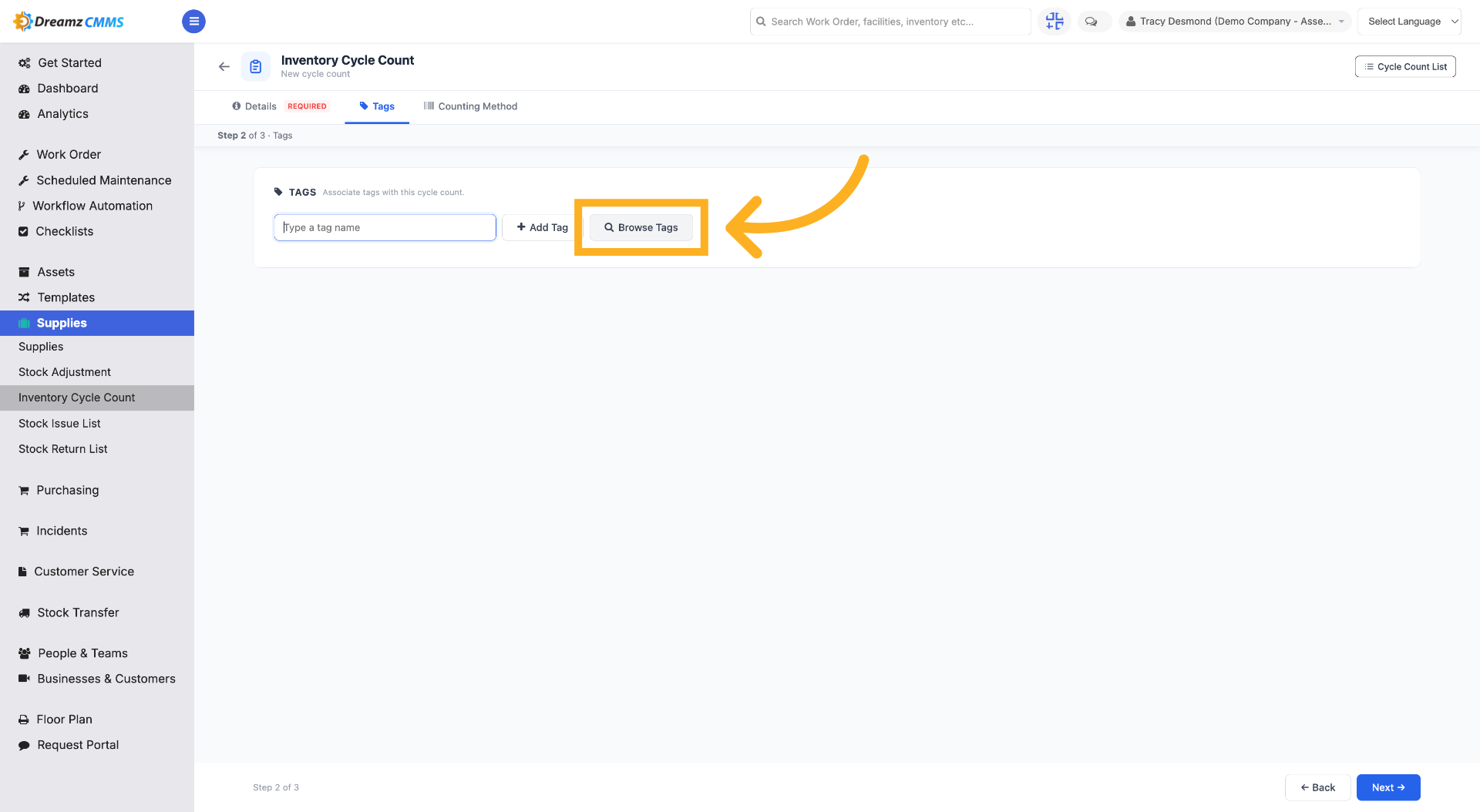Open Stock Transfer page

[x=78, y=612]
